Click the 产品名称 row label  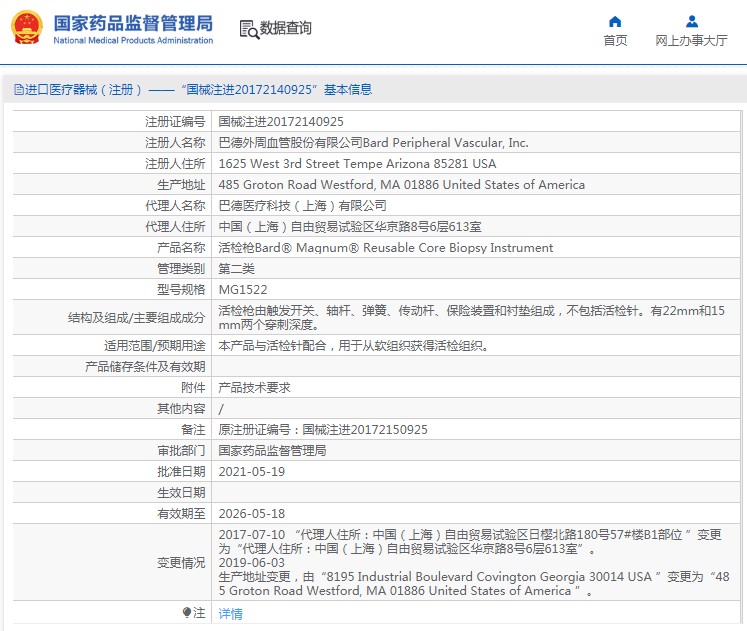coord(181,248)
